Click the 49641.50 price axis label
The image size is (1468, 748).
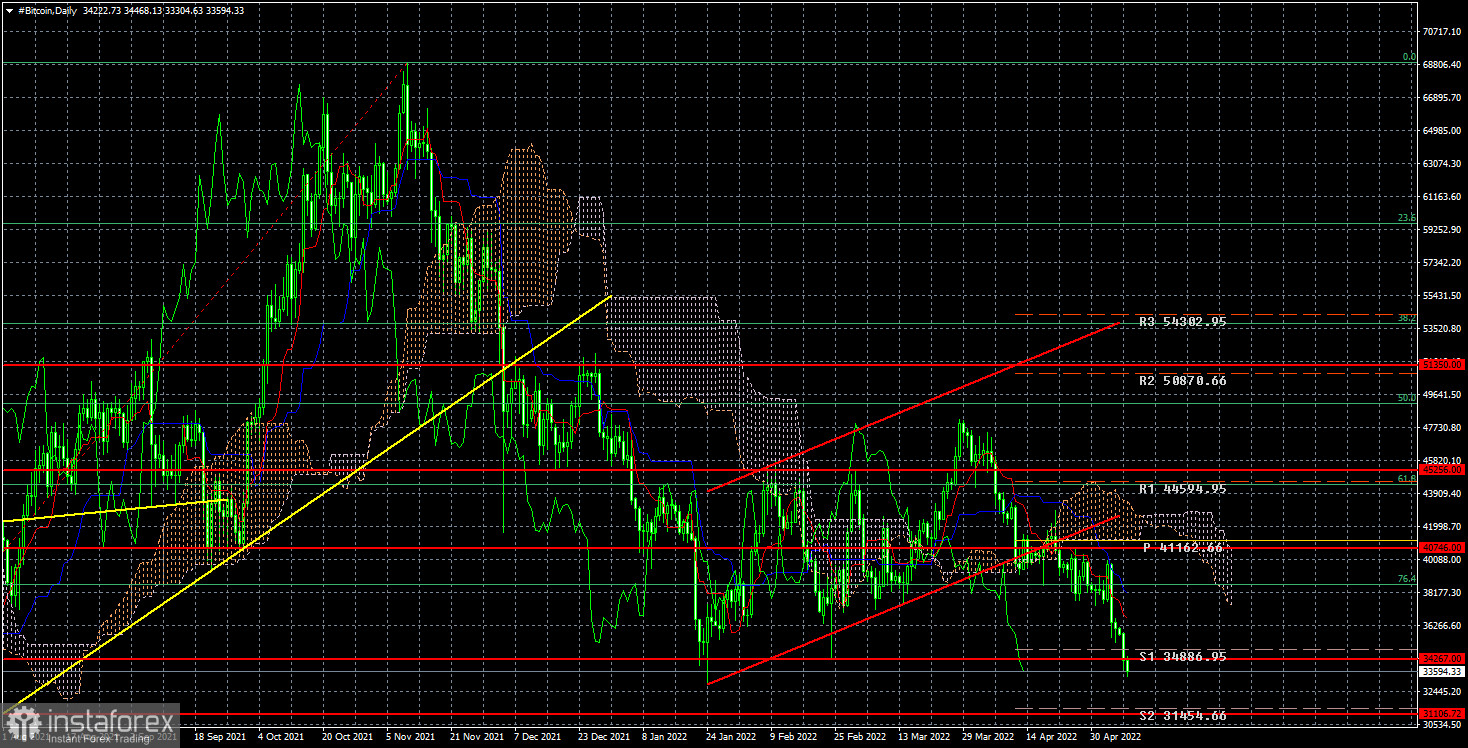click(1444, 395)
